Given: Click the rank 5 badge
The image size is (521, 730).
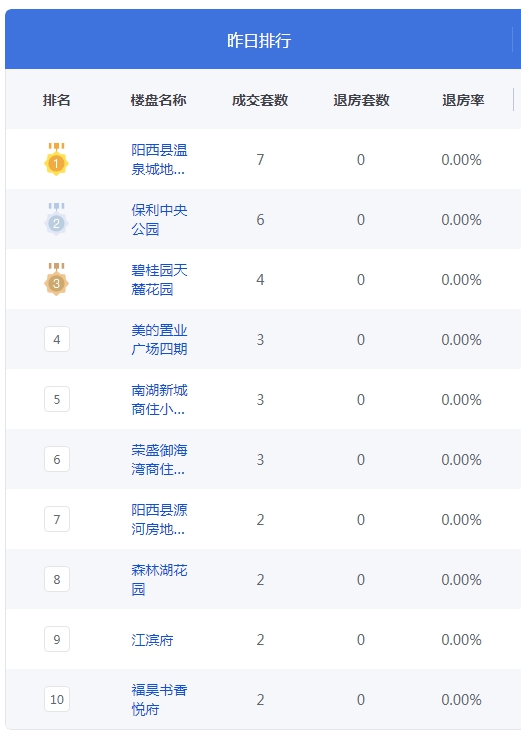Looking at the screenshot, I should coord(57,399).
